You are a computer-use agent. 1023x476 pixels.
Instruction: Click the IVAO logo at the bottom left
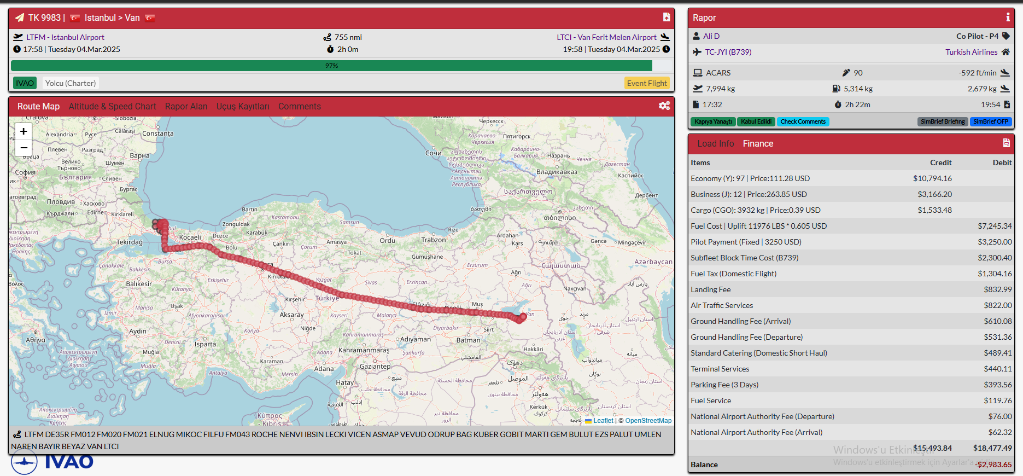point(55,461)
